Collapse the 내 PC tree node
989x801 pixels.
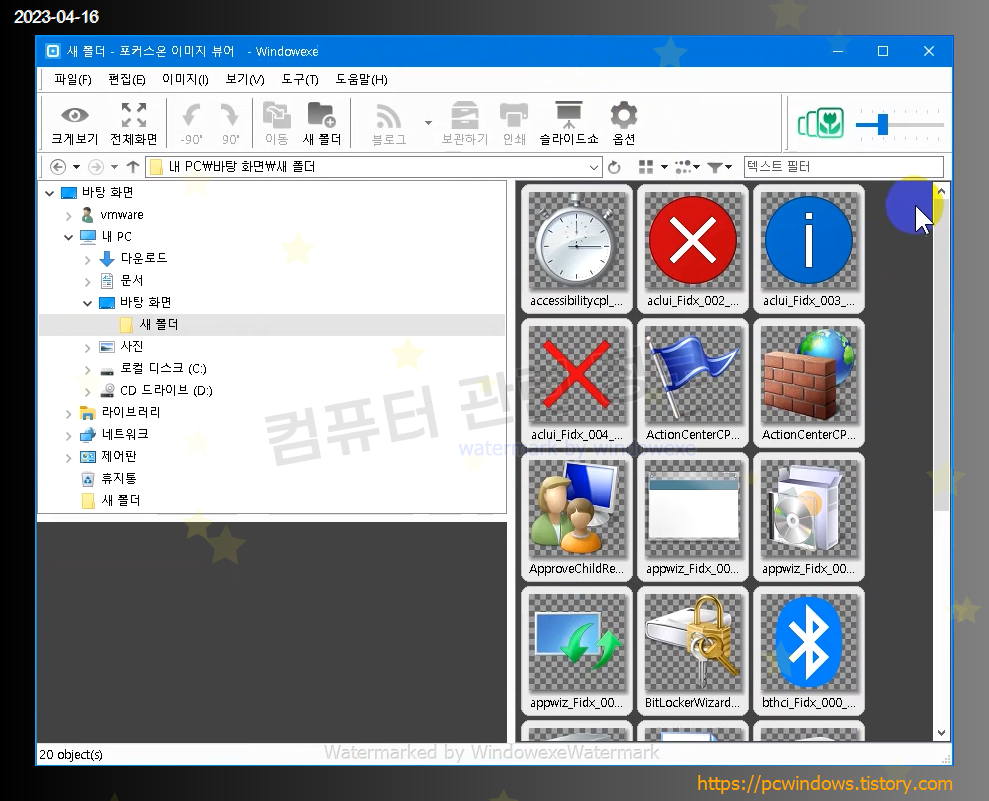69,237
